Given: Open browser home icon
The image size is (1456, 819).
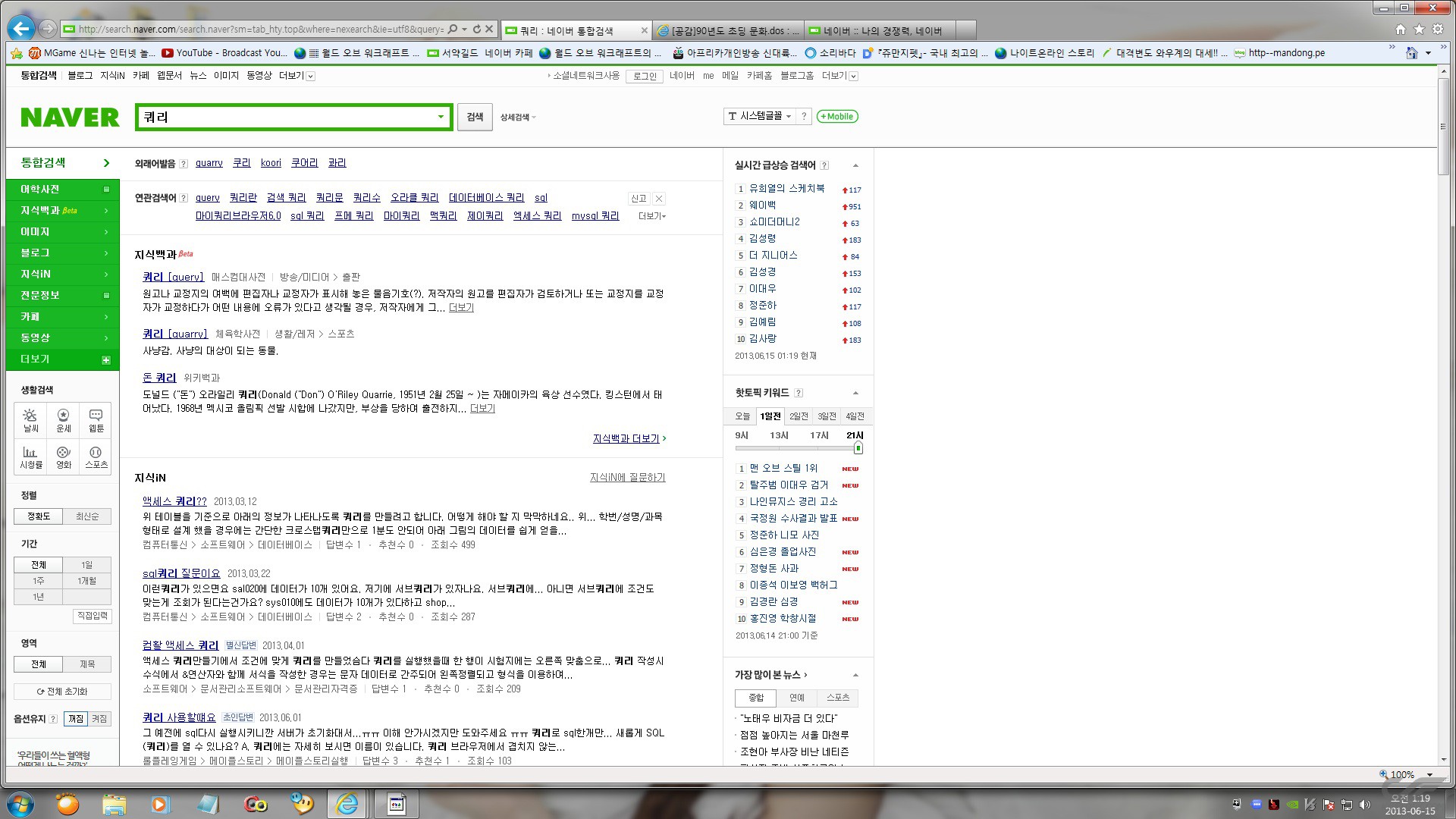Looking at the screenshot, I should [1400, 30].
